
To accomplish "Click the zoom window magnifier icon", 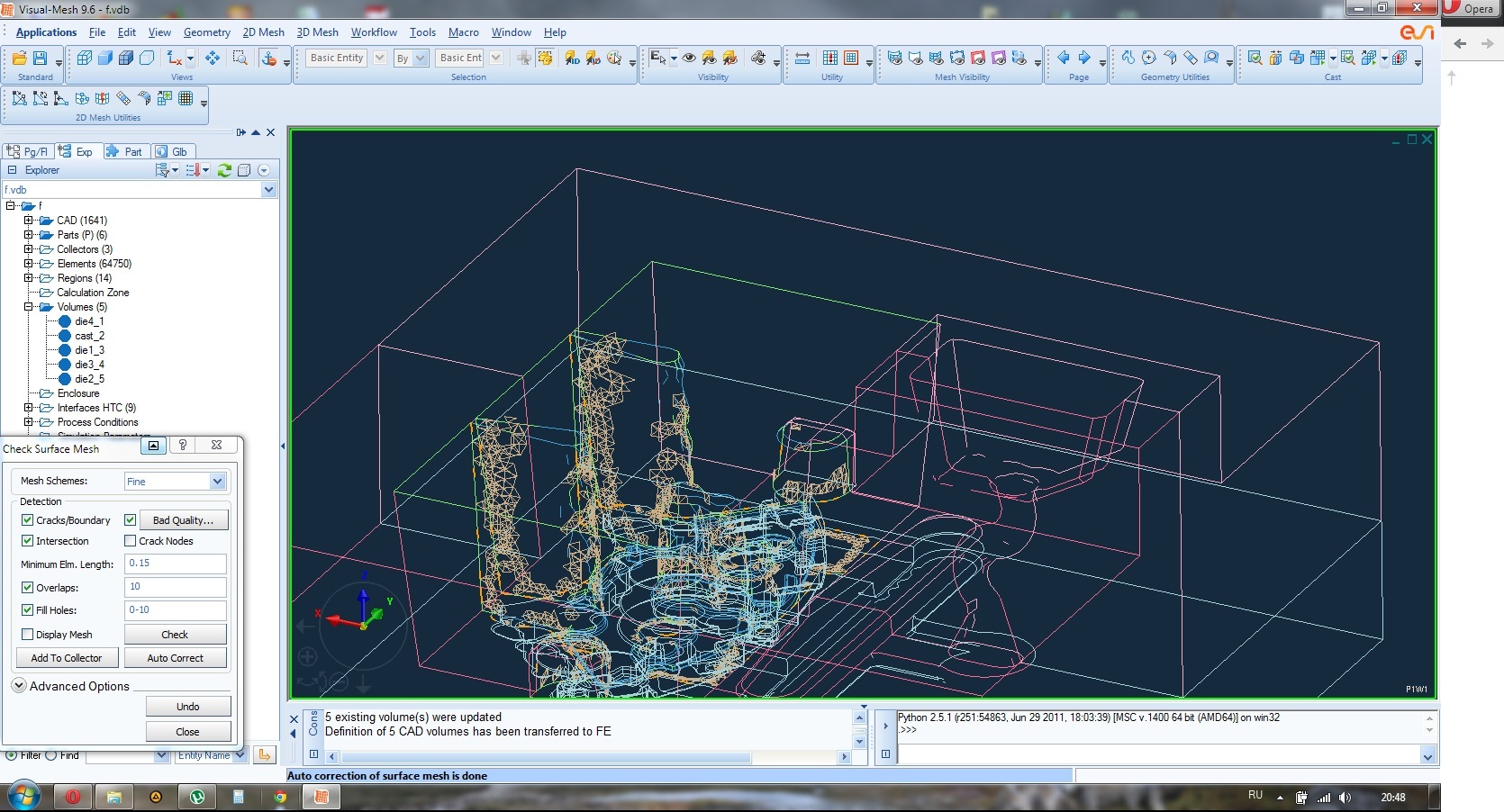I will pyautogui.click(x=240, y=58).
